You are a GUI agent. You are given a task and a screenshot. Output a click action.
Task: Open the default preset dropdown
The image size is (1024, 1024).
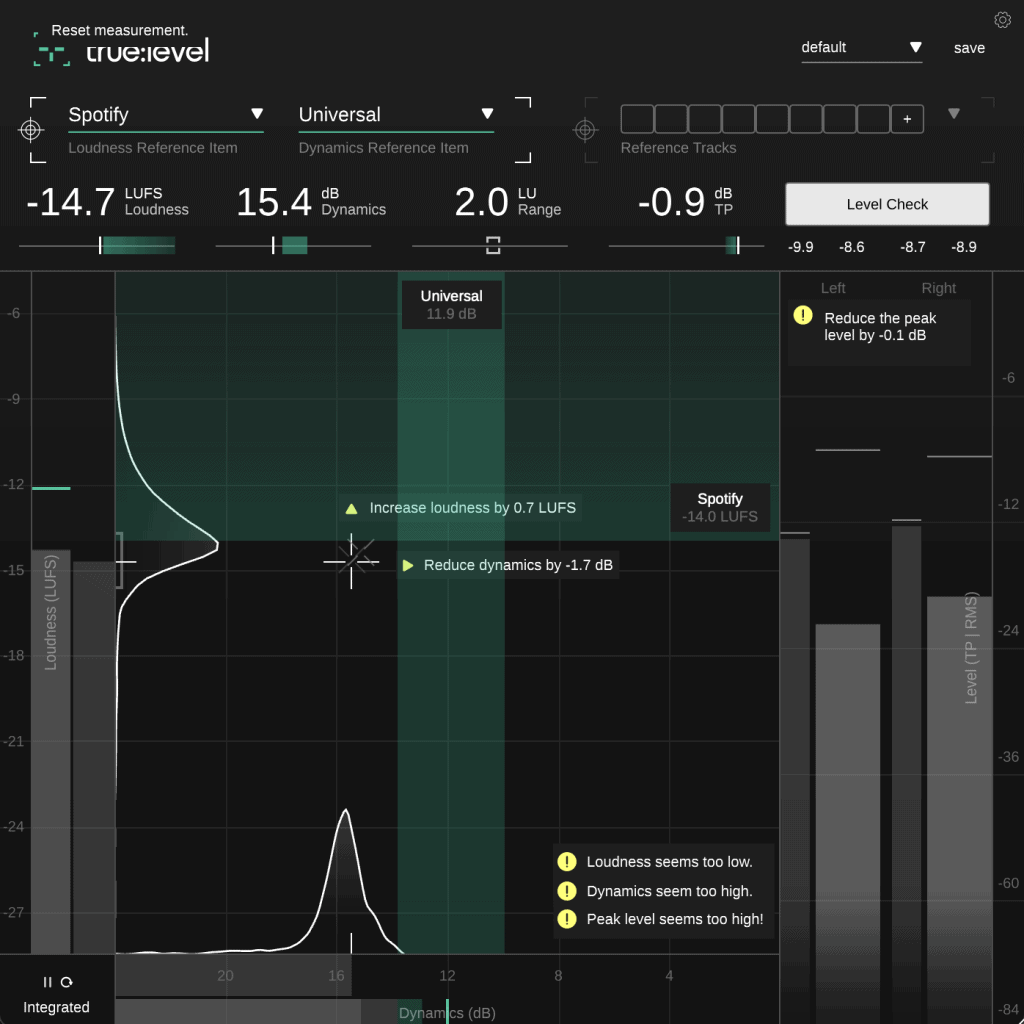coord(861,48)
